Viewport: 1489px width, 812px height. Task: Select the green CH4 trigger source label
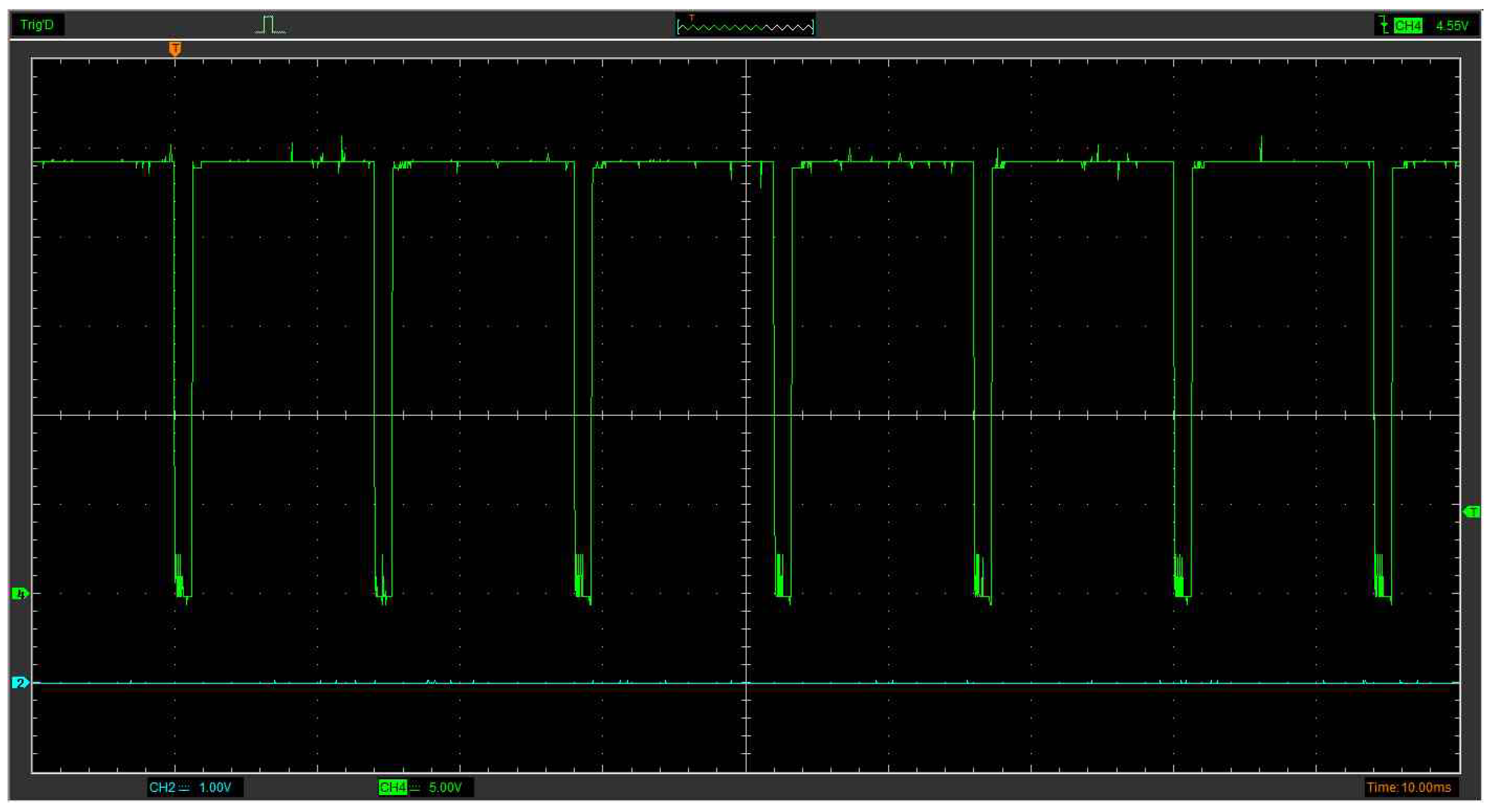coord(1408,26)
